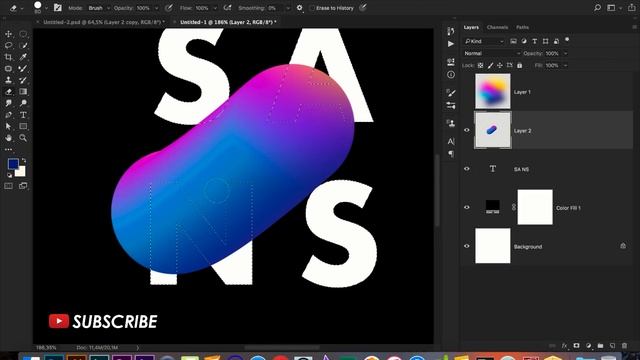Toggle pressure for size

(363, 8)
